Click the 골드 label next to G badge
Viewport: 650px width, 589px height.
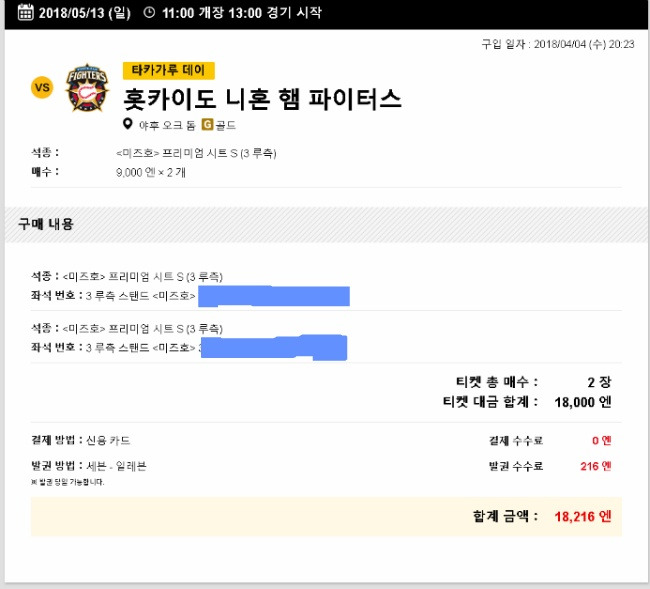226,125
